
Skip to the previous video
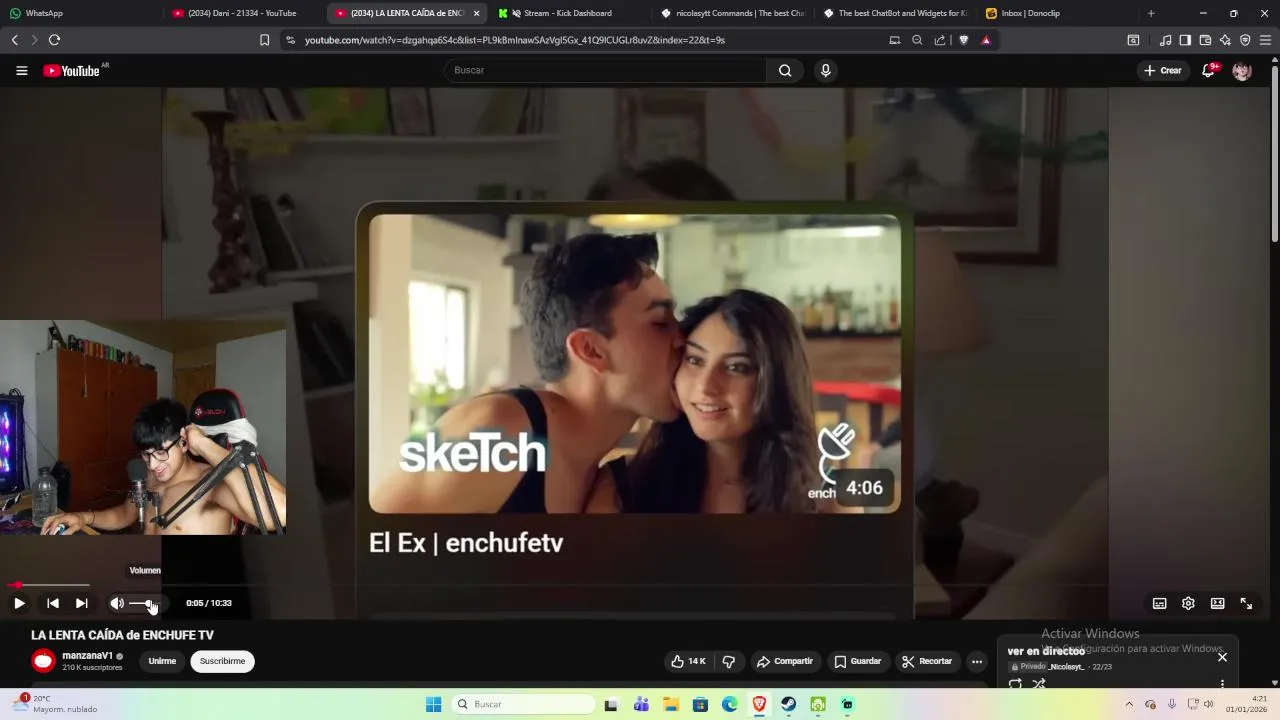coord(53,603)
